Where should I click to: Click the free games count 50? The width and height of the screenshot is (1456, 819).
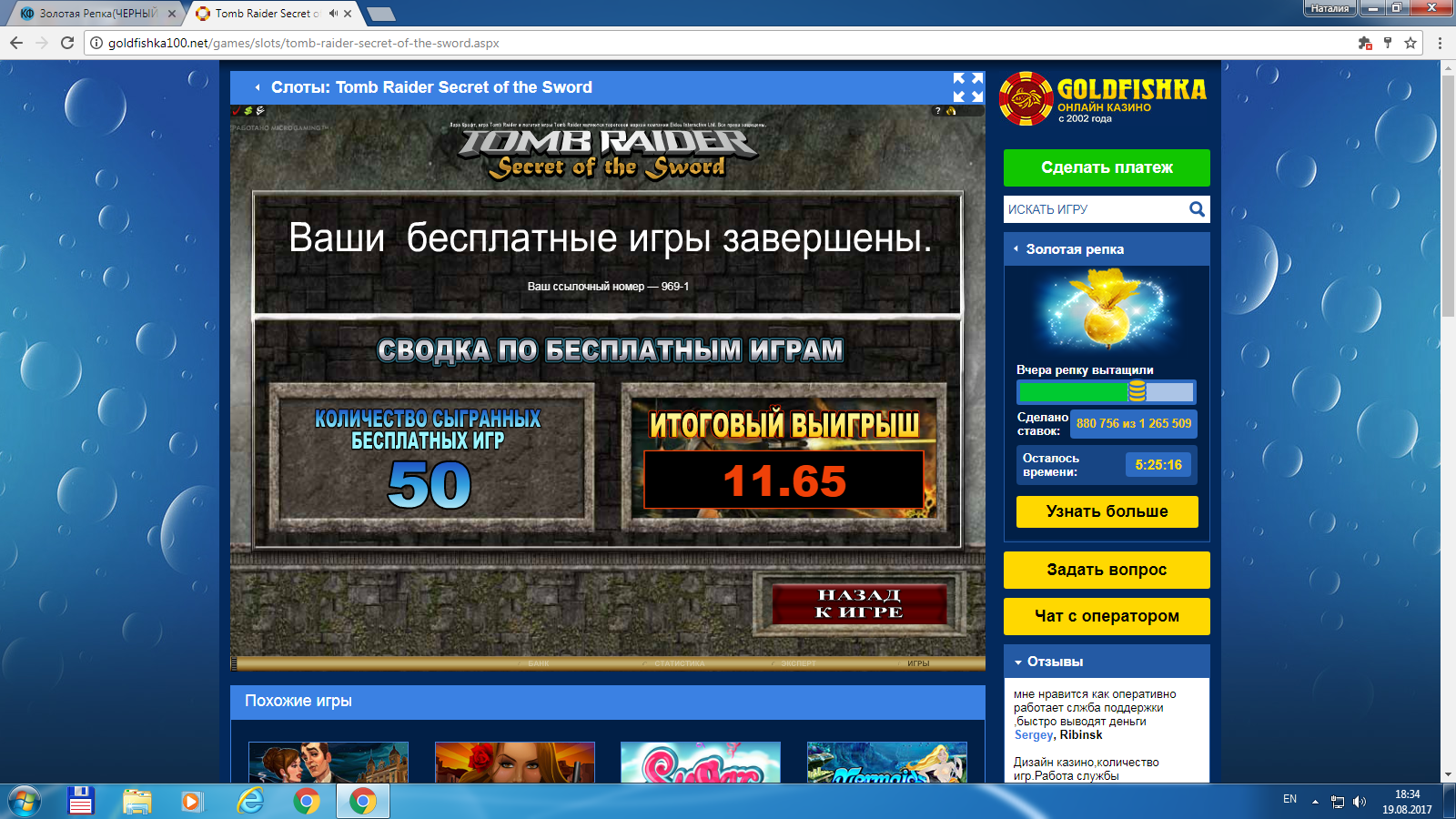(429, 484)
